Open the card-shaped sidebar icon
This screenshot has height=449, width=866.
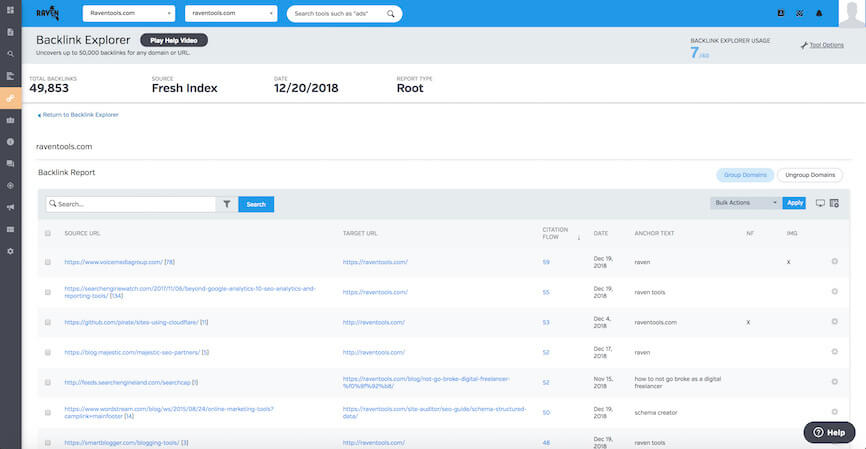10,229
